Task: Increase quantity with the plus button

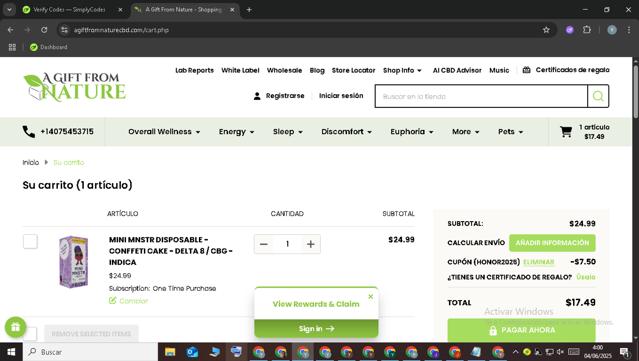Action: coord(311,244)
